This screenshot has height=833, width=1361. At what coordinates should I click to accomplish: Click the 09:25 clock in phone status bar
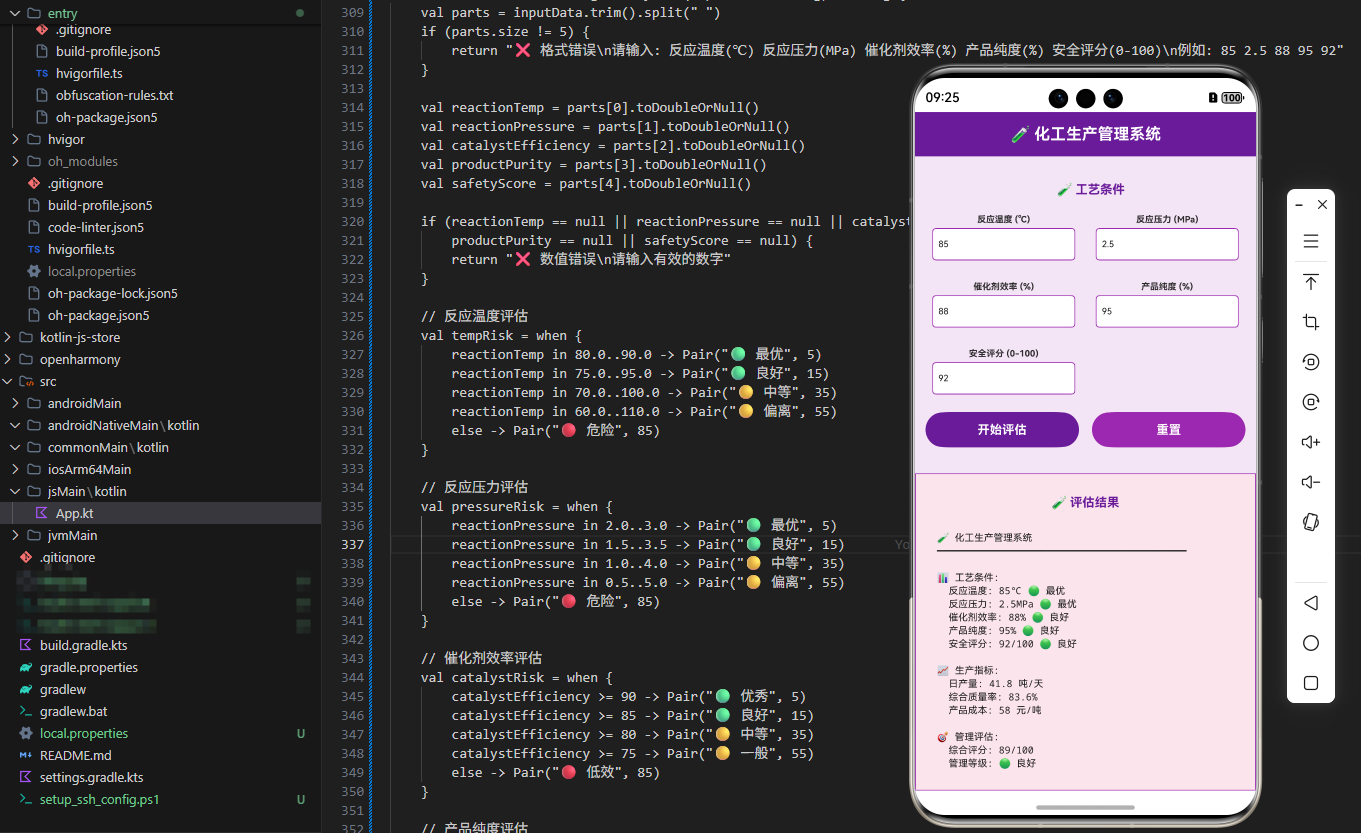pos(942,98)
